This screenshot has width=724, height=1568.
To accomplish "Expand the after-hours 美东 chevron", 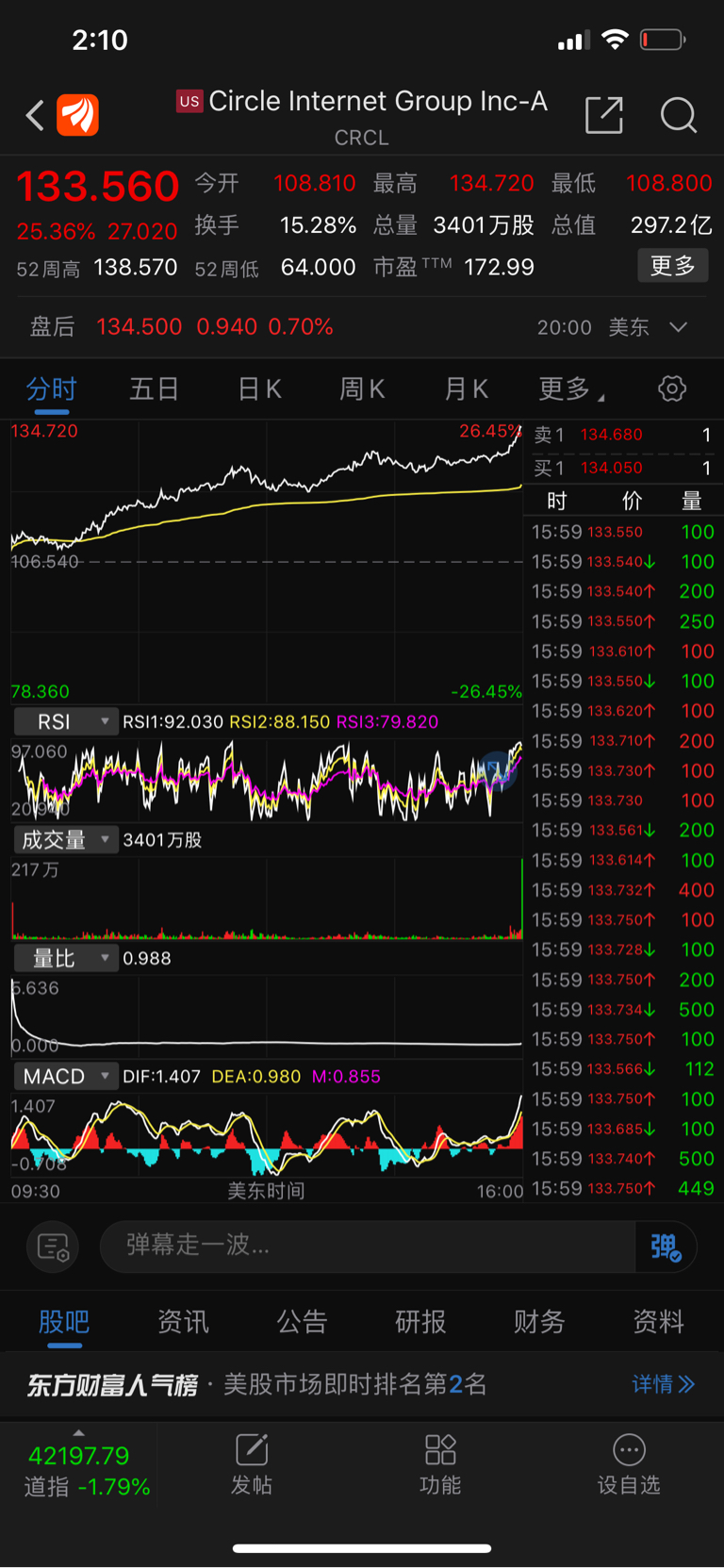I will (x=678, y=327).
